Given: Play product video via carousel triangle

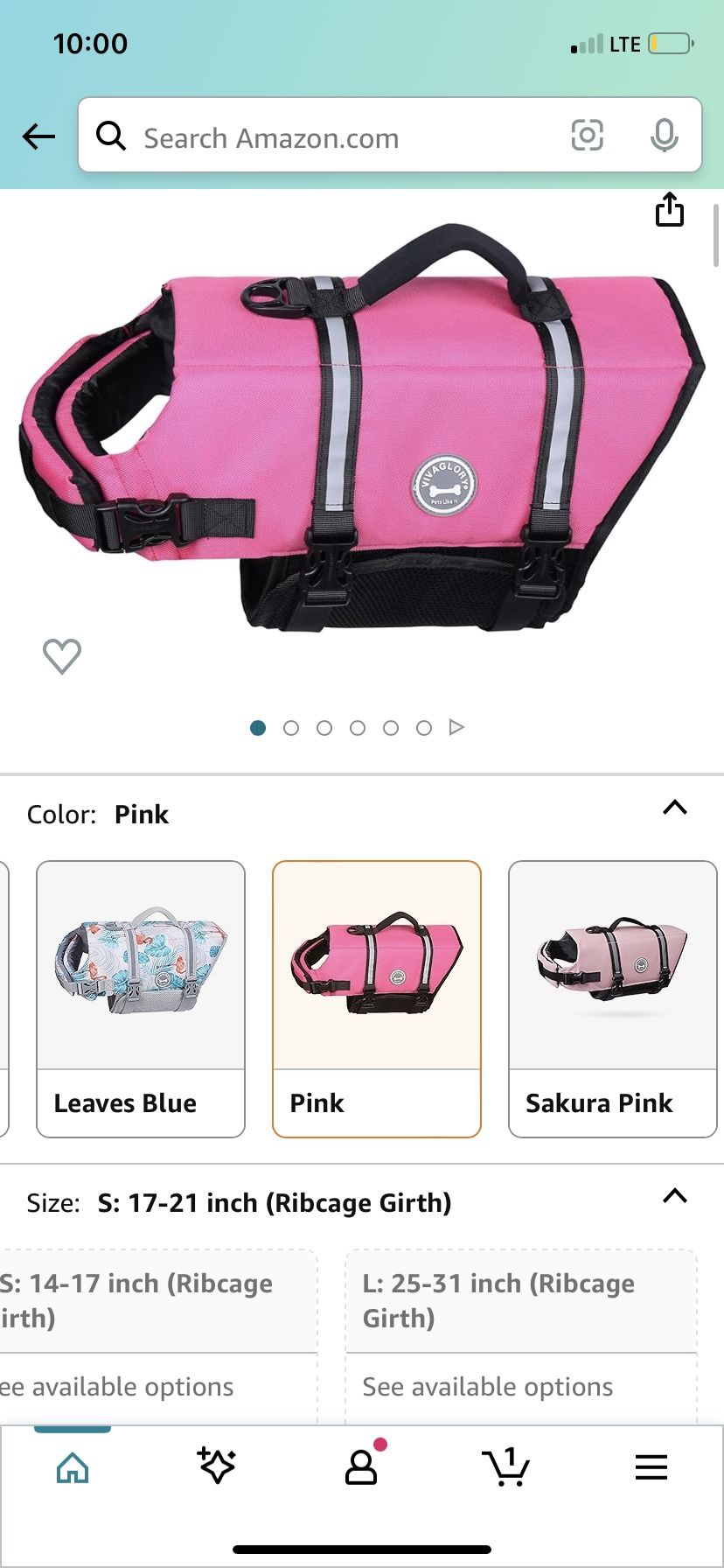Looking at the screenshot, I should [x=456, y=727].
